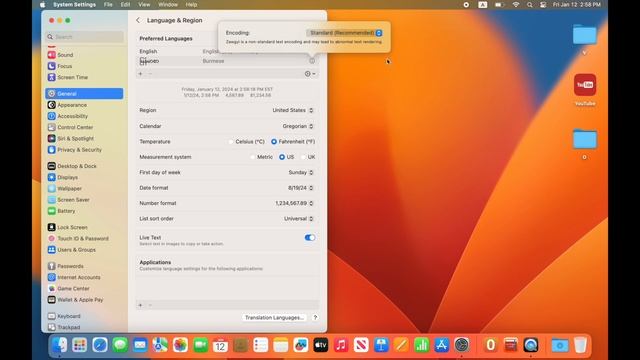
Task: Launch Apple TV app from the Dock
Action: pyautogui.click(x=321, y=345)
